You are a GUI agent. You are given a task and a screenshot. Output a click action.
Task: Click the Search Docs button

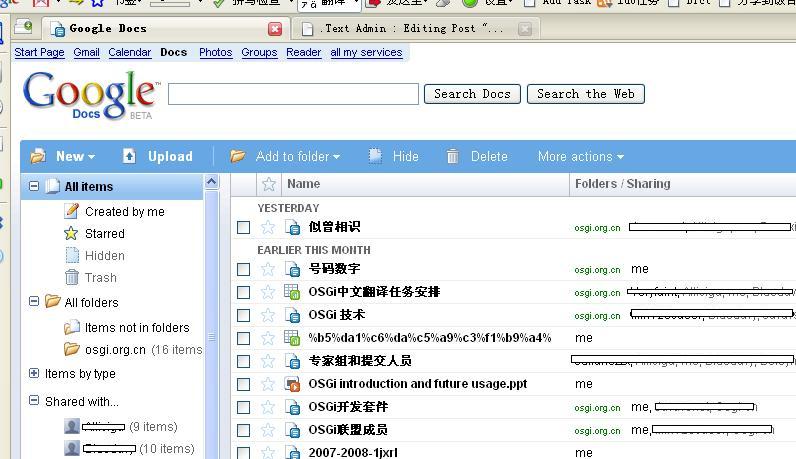472,94
